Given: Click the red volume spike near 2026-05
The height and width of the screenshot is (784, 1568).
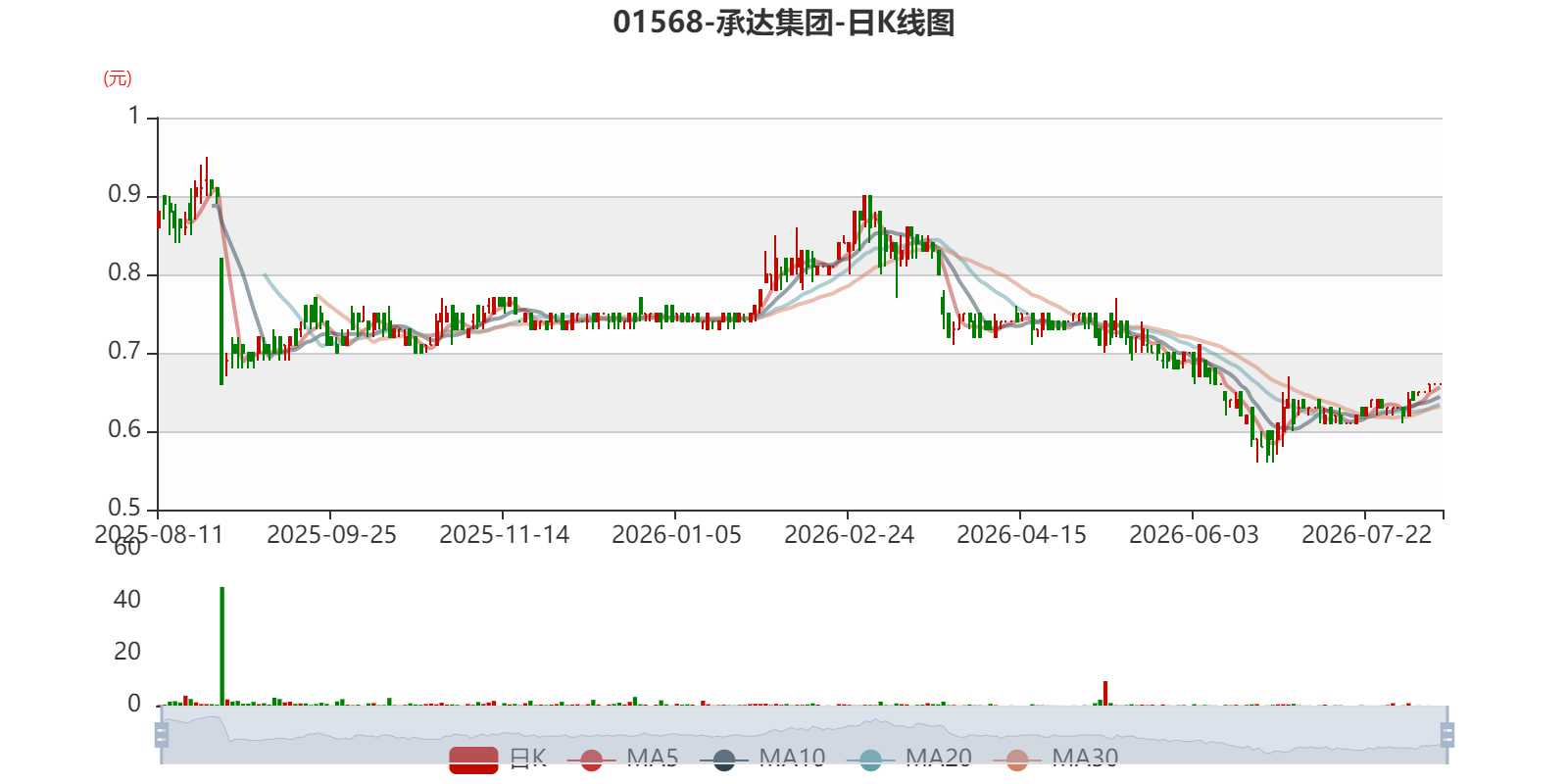Looking at the screenshot, I should pos(1105,693).
